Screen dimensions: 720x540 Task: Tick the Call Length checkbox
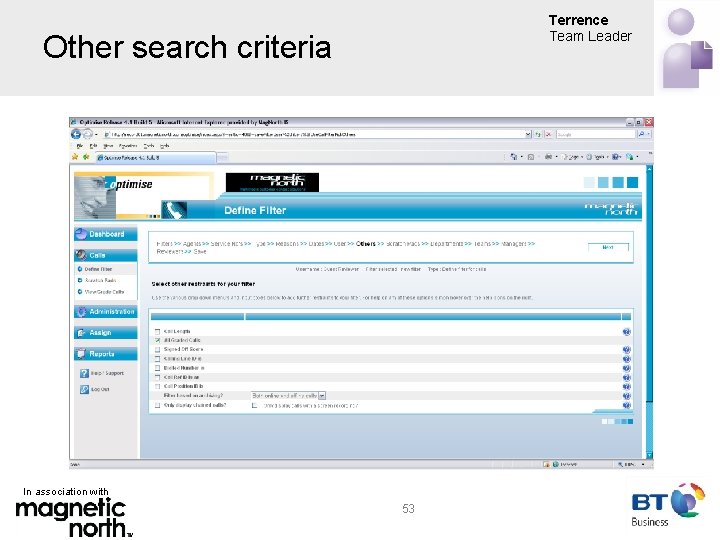[158, 332]
